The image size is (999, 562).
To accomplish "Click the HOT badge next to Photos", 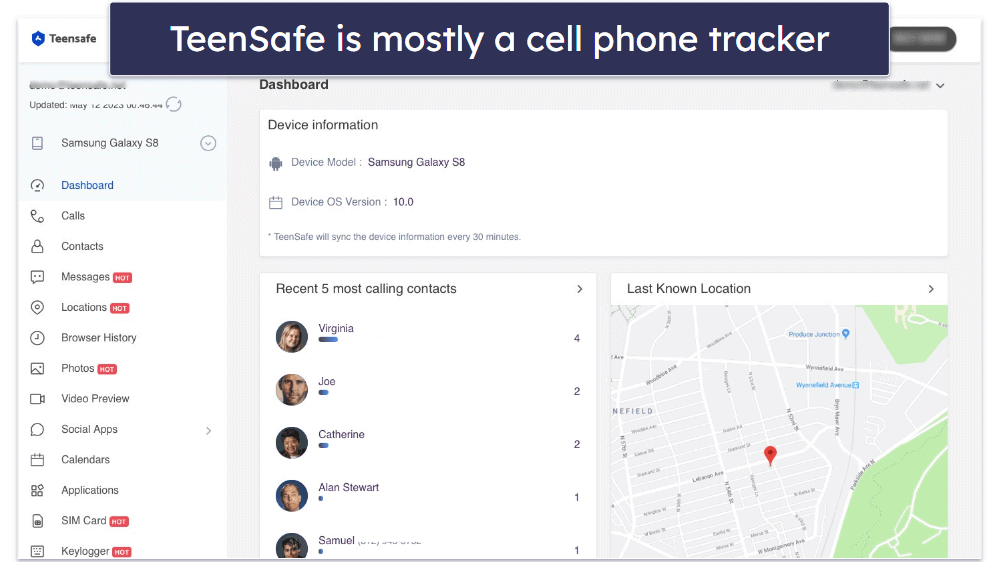I will tap(108, 369).
